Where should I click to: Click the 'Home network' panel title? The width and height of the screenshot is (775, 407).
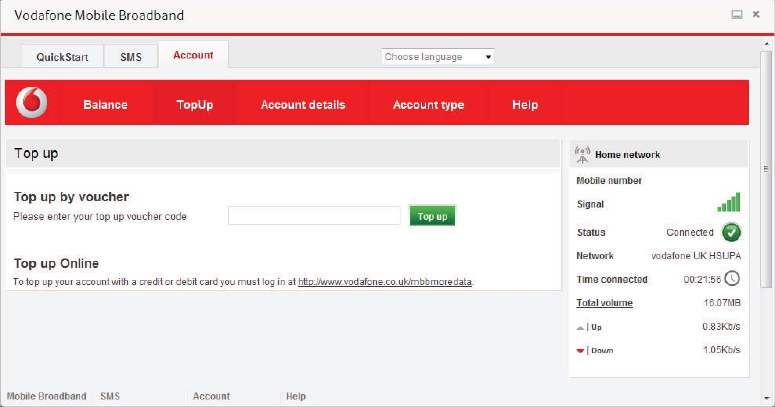tap(627, 155)
